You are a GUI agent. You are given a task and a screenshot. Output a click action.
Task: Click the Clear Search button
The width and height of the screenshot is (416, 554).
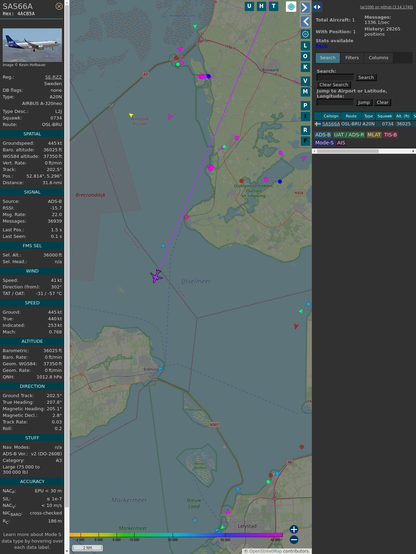click(x=334, y=85)
